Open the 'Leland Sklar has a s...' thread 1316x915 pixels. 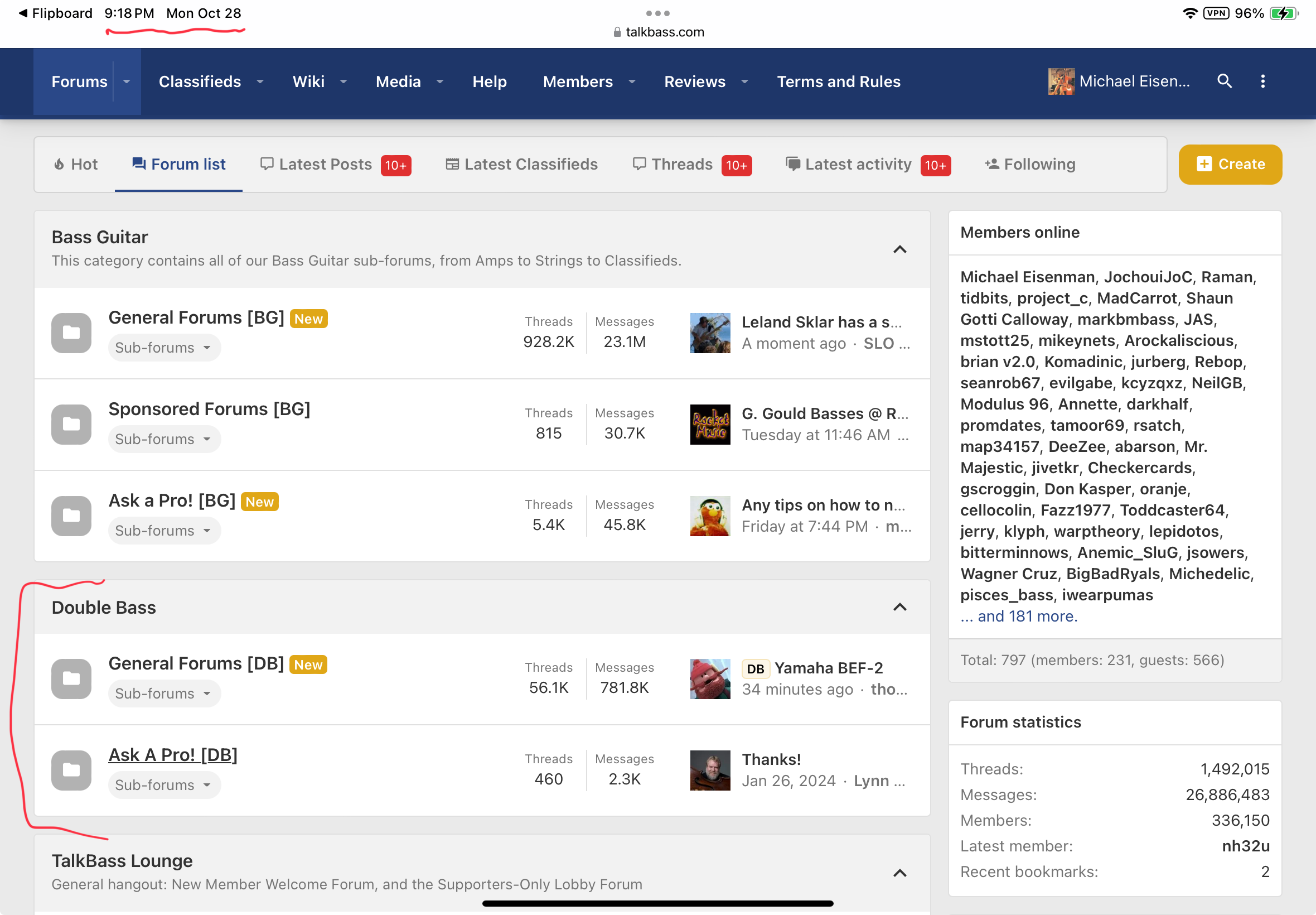click(x=821, y=322)
